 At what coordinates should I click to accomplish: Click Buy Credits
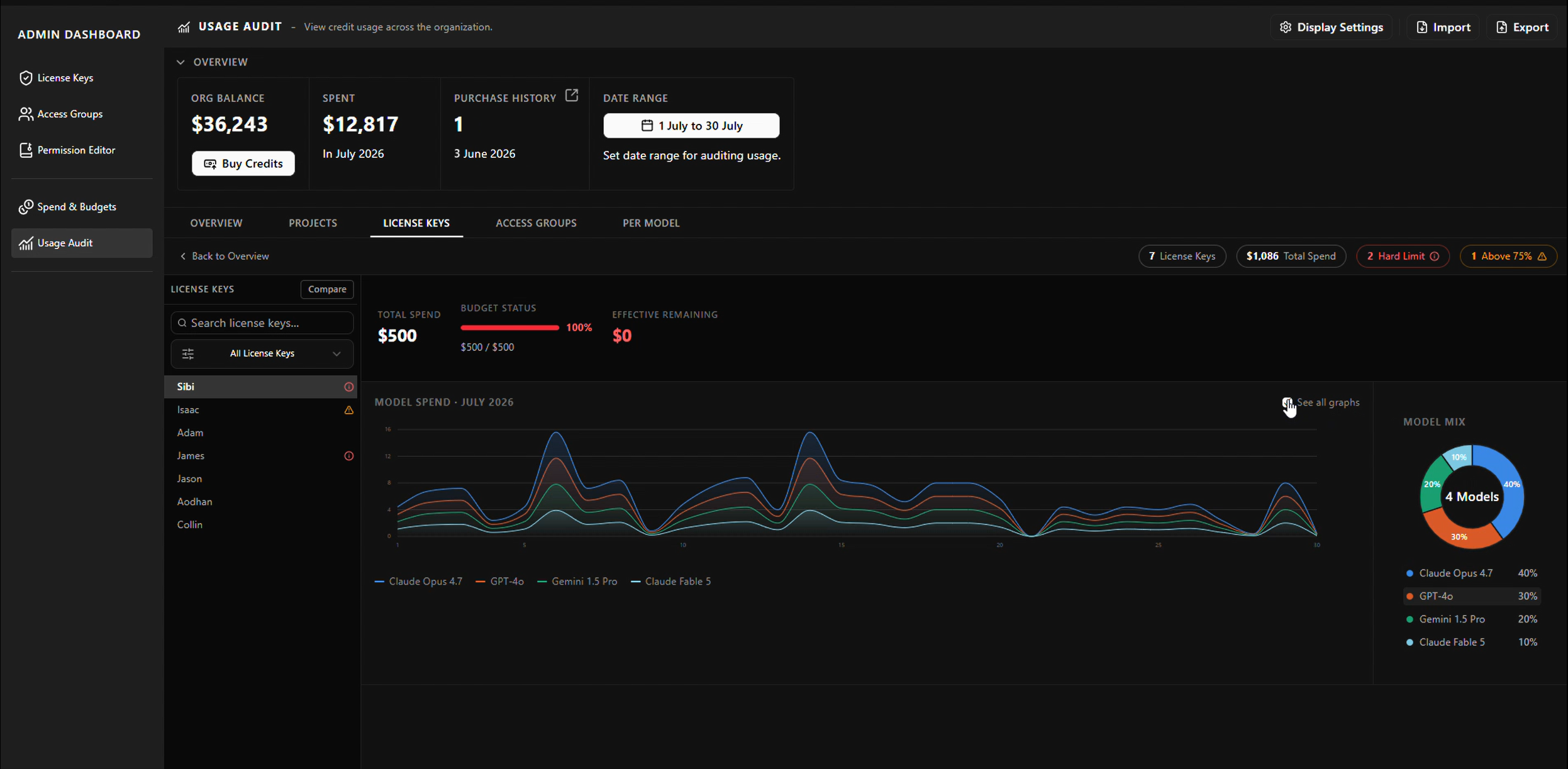click(243, 163)
